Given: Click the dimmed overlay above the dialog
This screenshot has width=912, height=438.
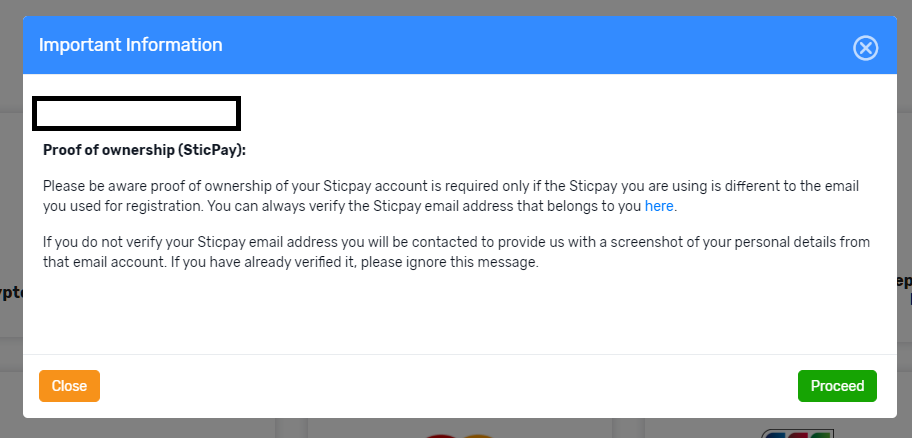Looking at the screenshot, I should [x=456, y=8].
